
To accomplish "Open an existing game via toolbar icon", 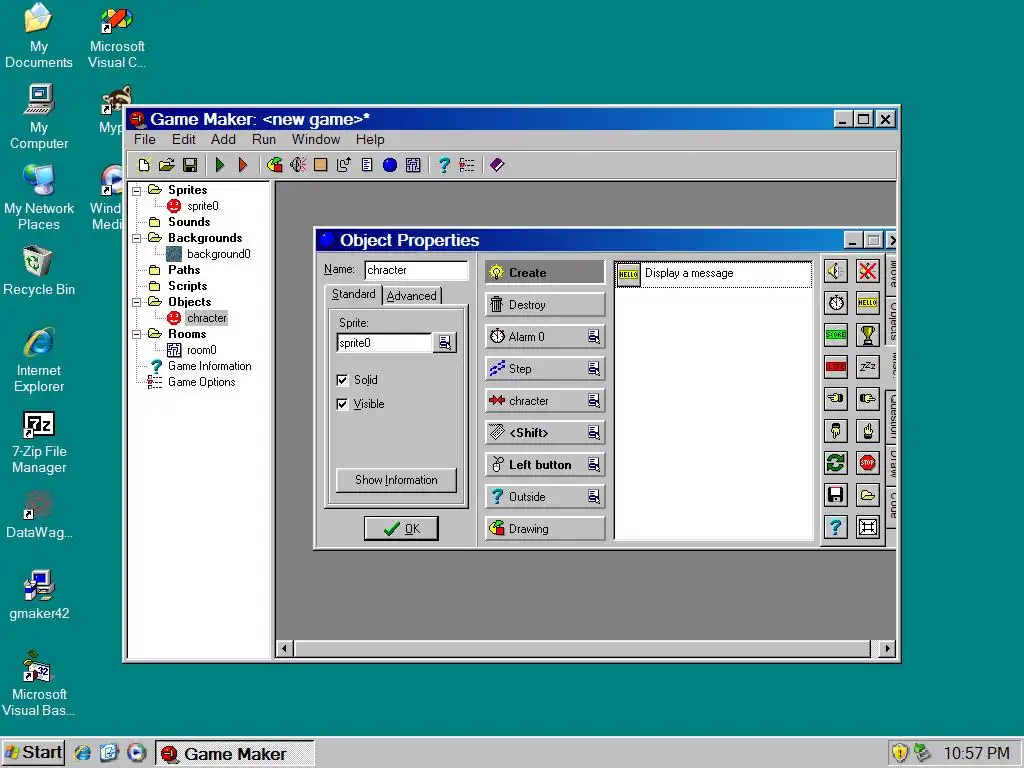I will click(x=167, y=165).
